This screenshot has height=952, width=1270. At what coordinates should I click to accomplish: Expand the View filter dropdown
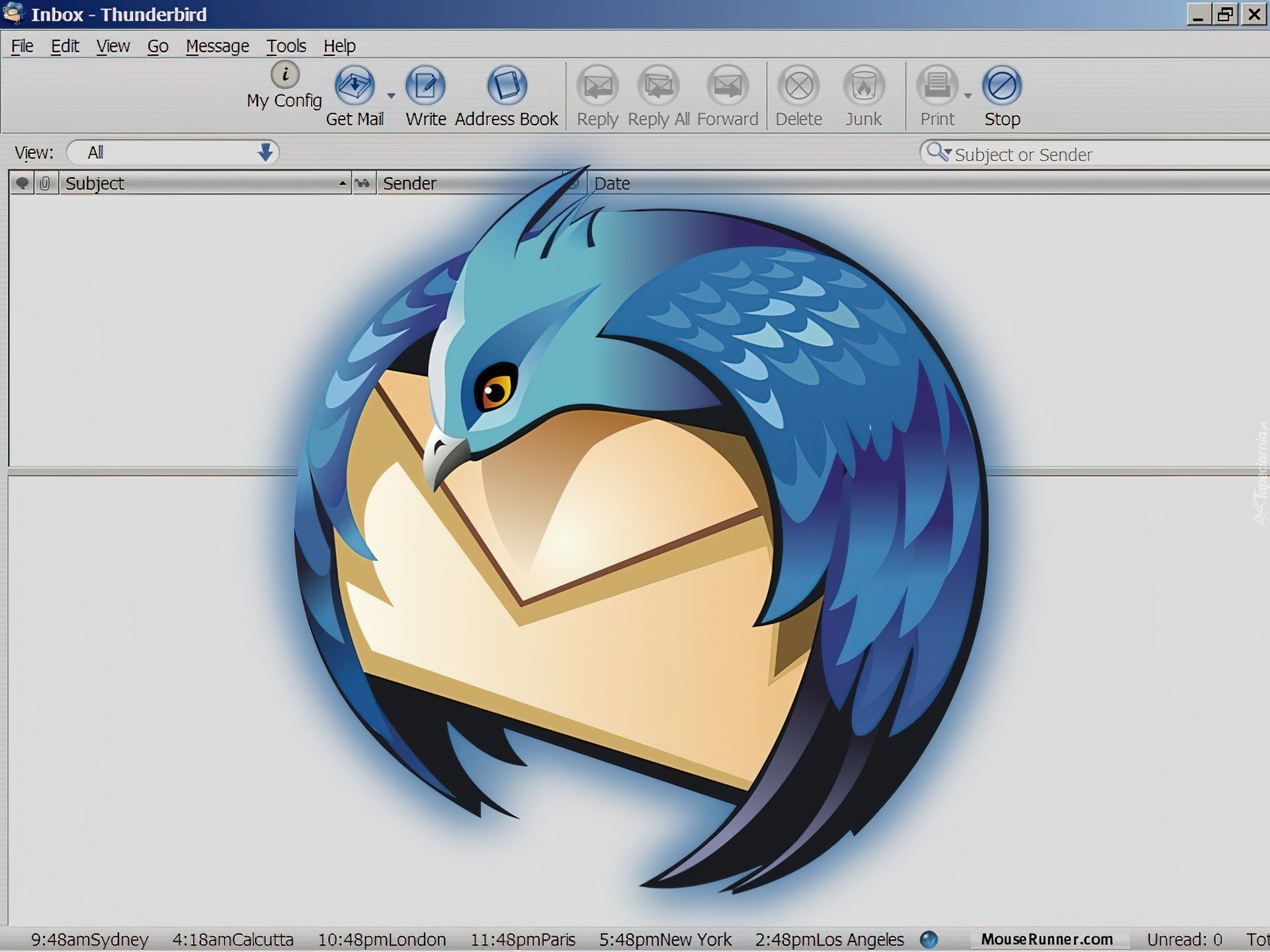click(265, 153)
